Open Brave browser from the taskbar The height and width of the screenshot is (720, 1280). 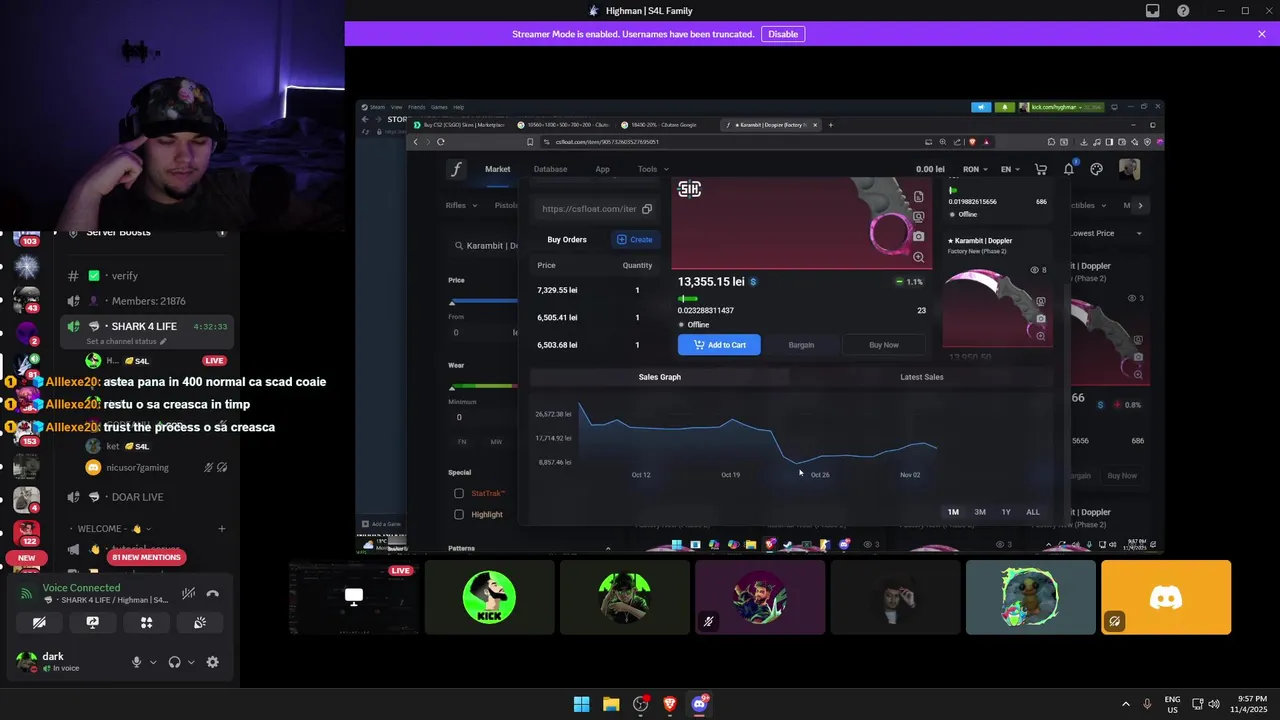coord(670,704)
